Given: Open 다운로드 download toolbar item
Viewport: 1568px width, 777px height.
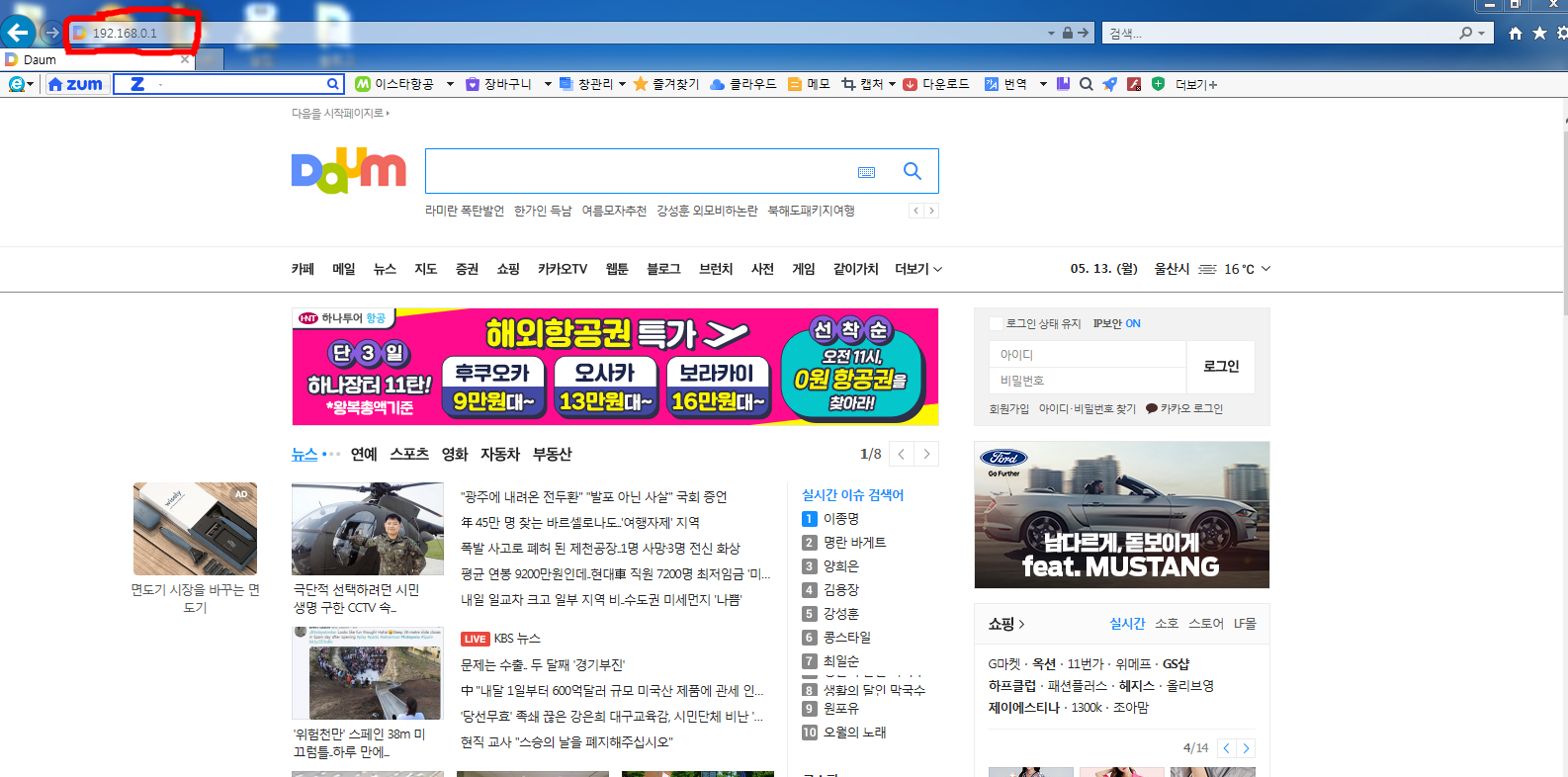Looking at the screenshot, I should tap(936, 84).
